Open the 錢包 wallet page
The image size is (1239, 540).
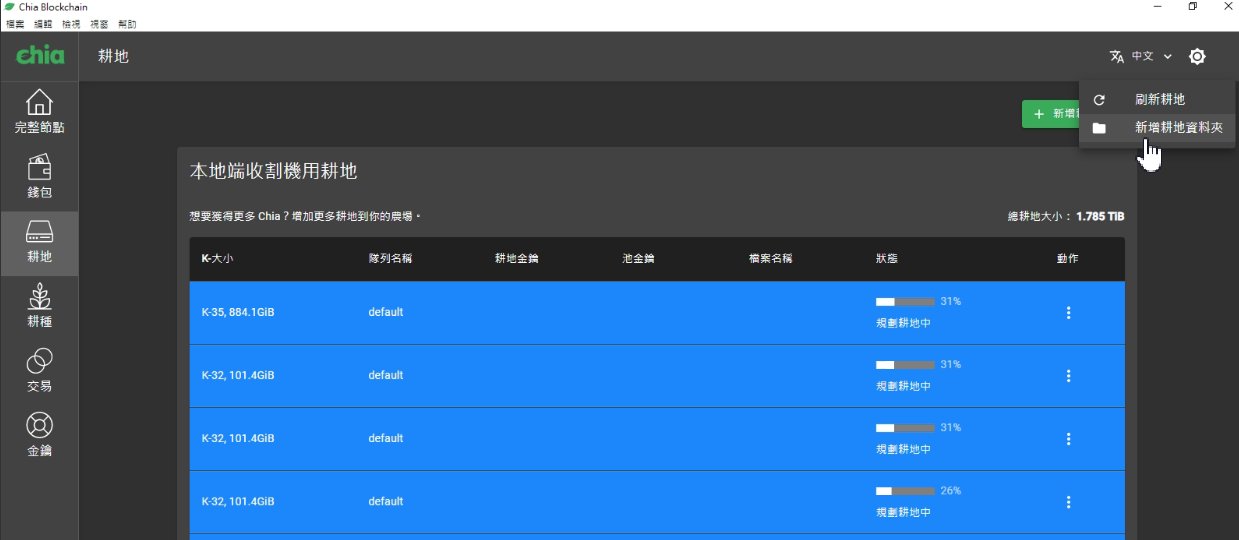tap(39, 176)
